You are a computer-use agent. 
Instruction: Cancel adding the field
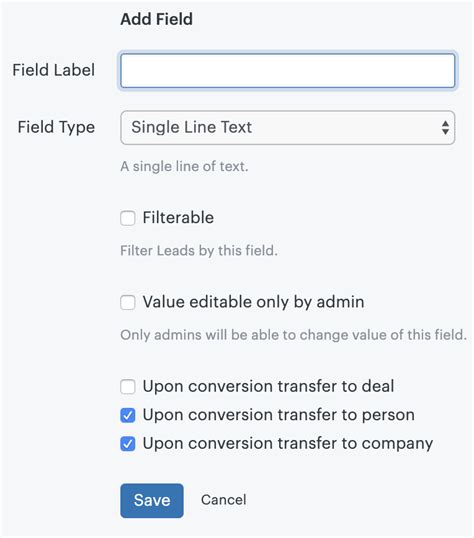(x=223, y=500)
